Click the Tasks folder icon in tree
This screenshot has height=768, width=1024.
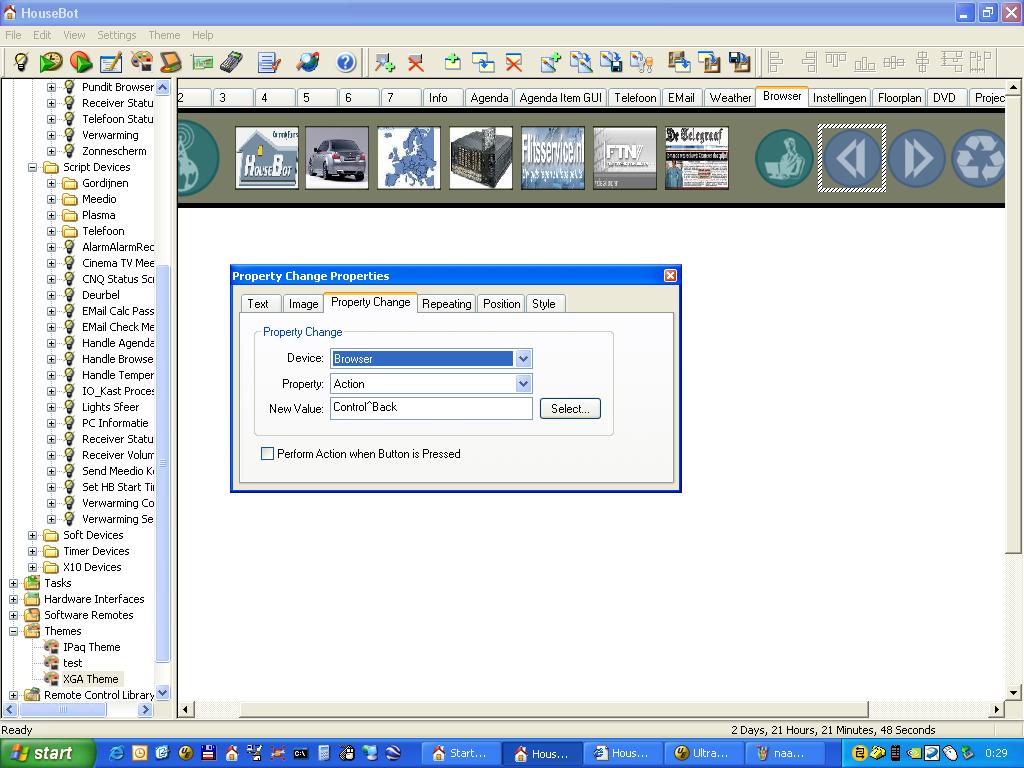(x=32, y=583)
